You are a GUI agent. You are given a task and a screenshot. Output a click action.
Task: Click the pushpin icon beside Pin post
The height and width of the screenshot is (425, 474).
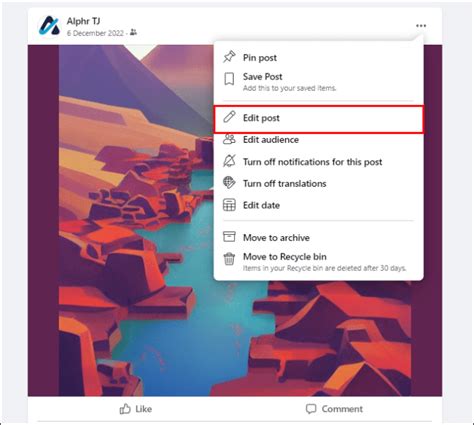click(229, 57)
